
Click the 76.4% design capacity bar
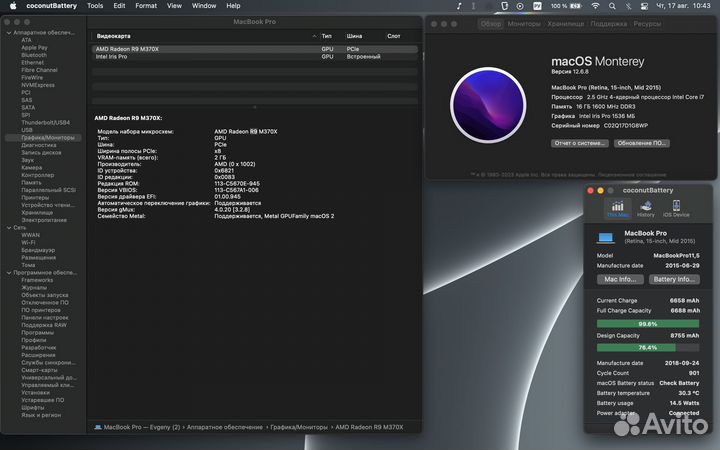(648, 348)
